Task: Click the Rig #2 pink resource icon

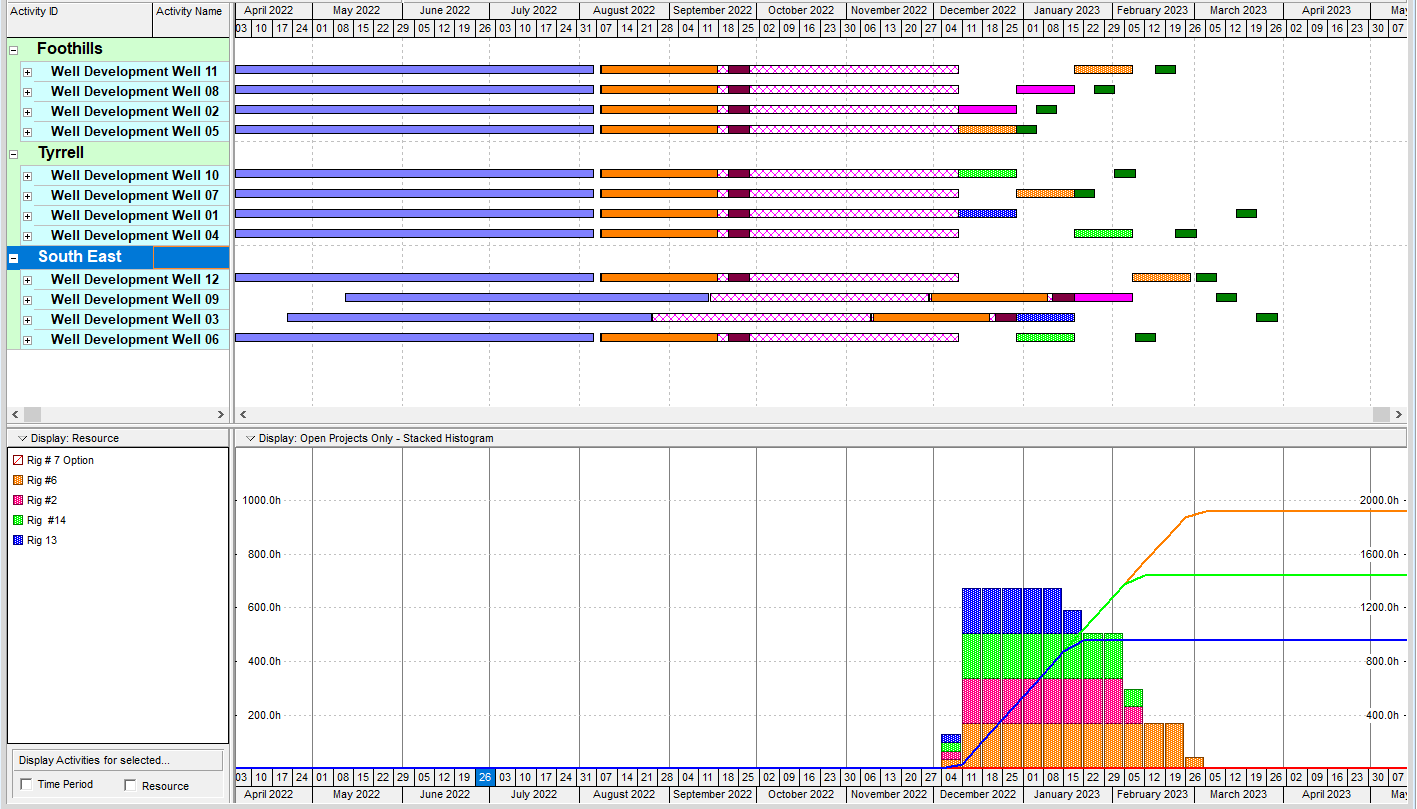Action: 17,501
